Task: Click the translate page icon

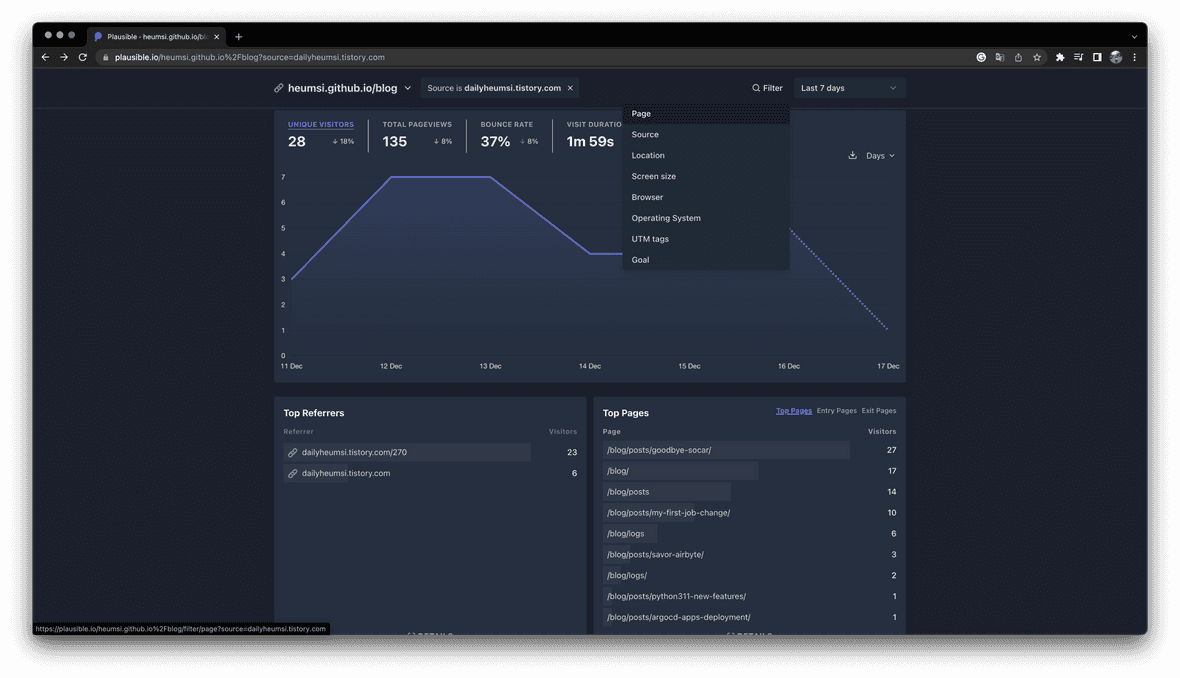Action: tap(999, 57)
